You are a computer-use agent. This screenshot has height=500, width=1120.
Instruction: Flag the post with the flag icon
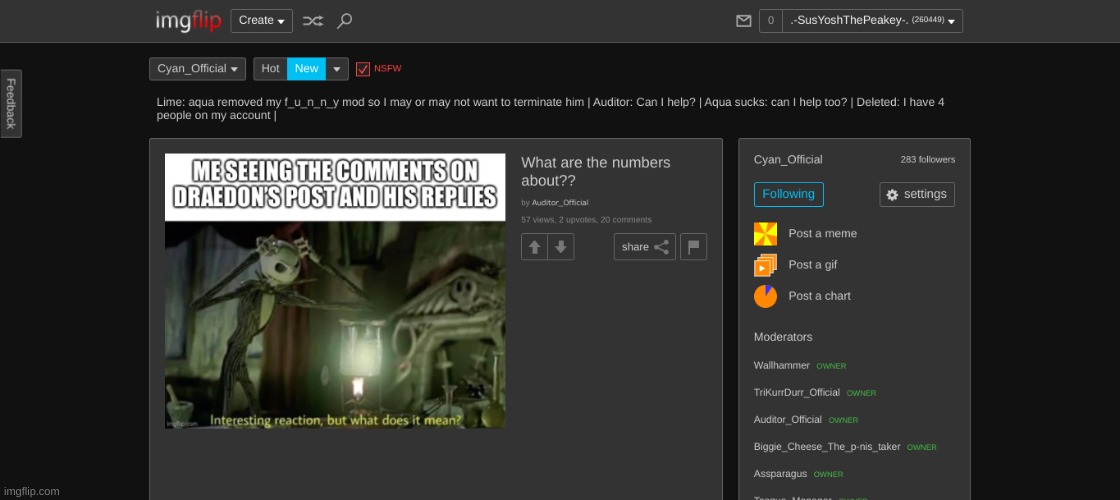point(694,247)
